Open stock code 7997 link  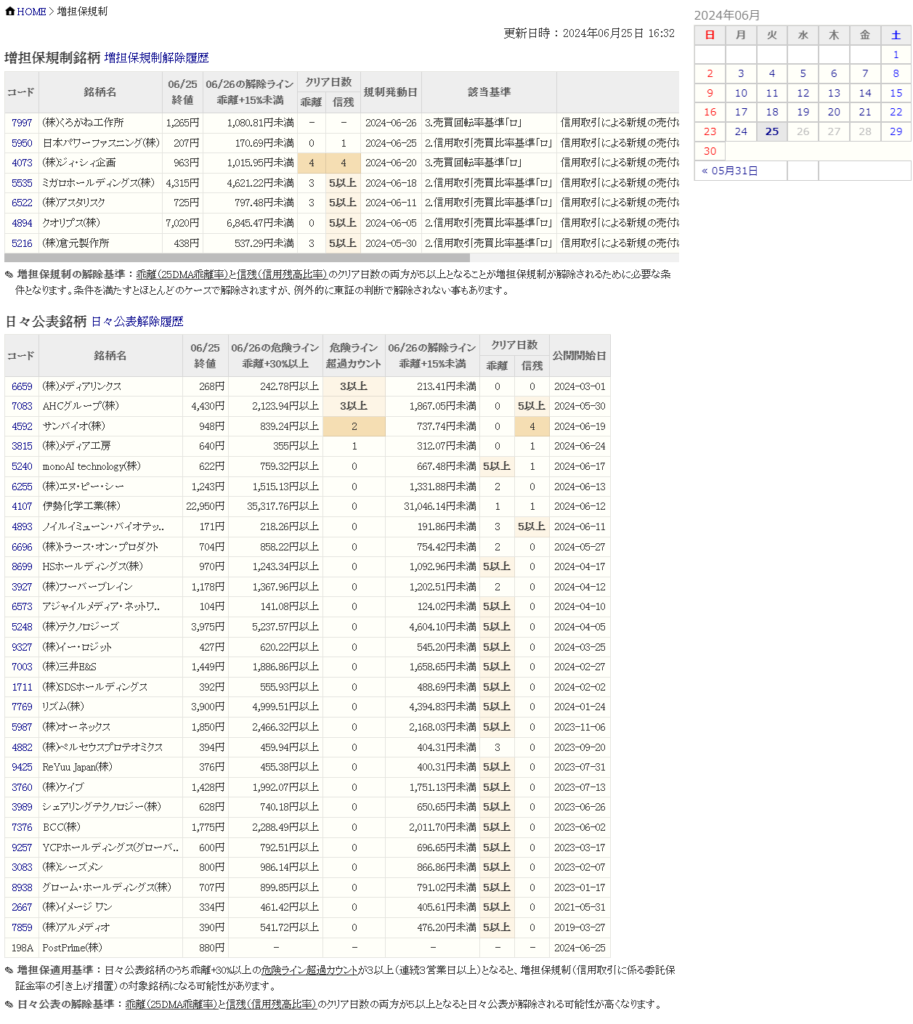pos(22,123)
